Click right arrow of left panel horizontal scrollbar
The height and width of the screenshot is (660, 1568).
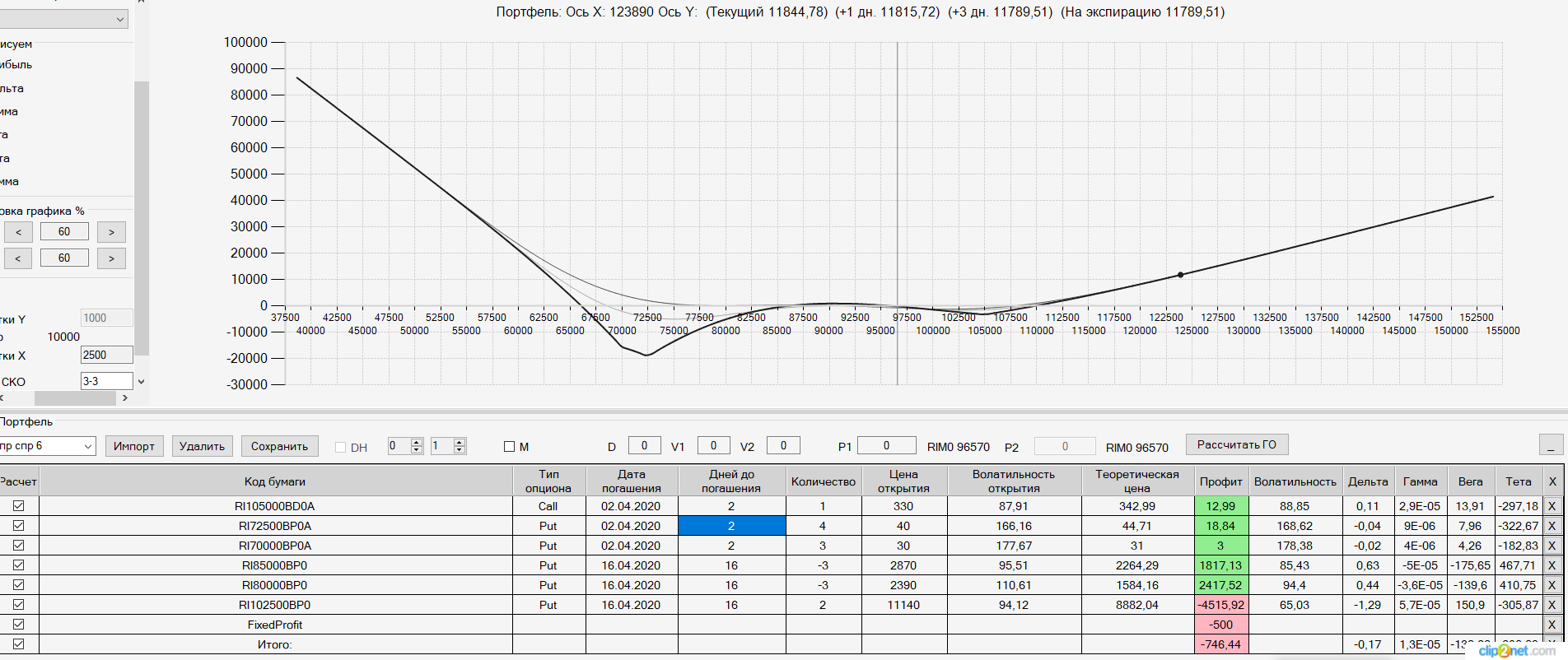pyautogui.click(x=124, y=398)
